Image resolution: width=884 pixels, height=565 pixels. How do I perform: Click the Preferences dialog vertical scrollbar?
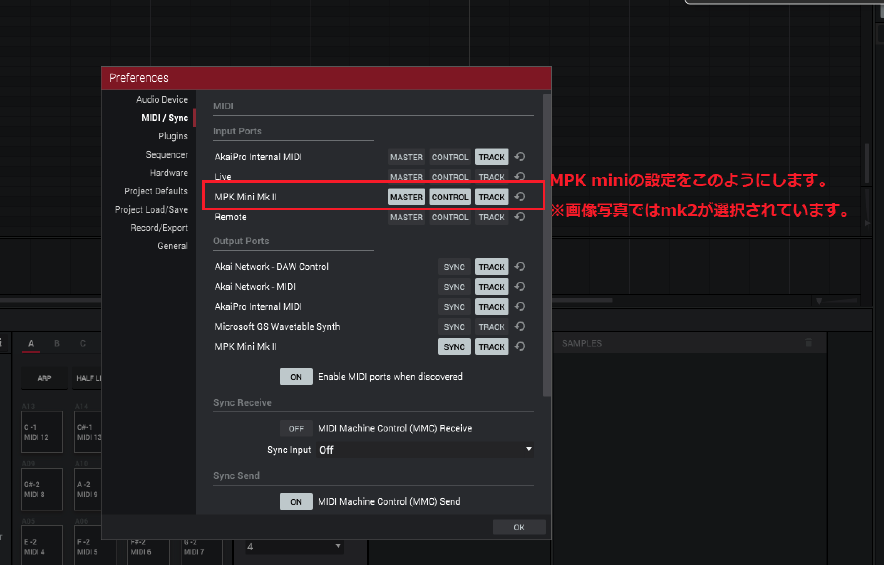[546, 245]
